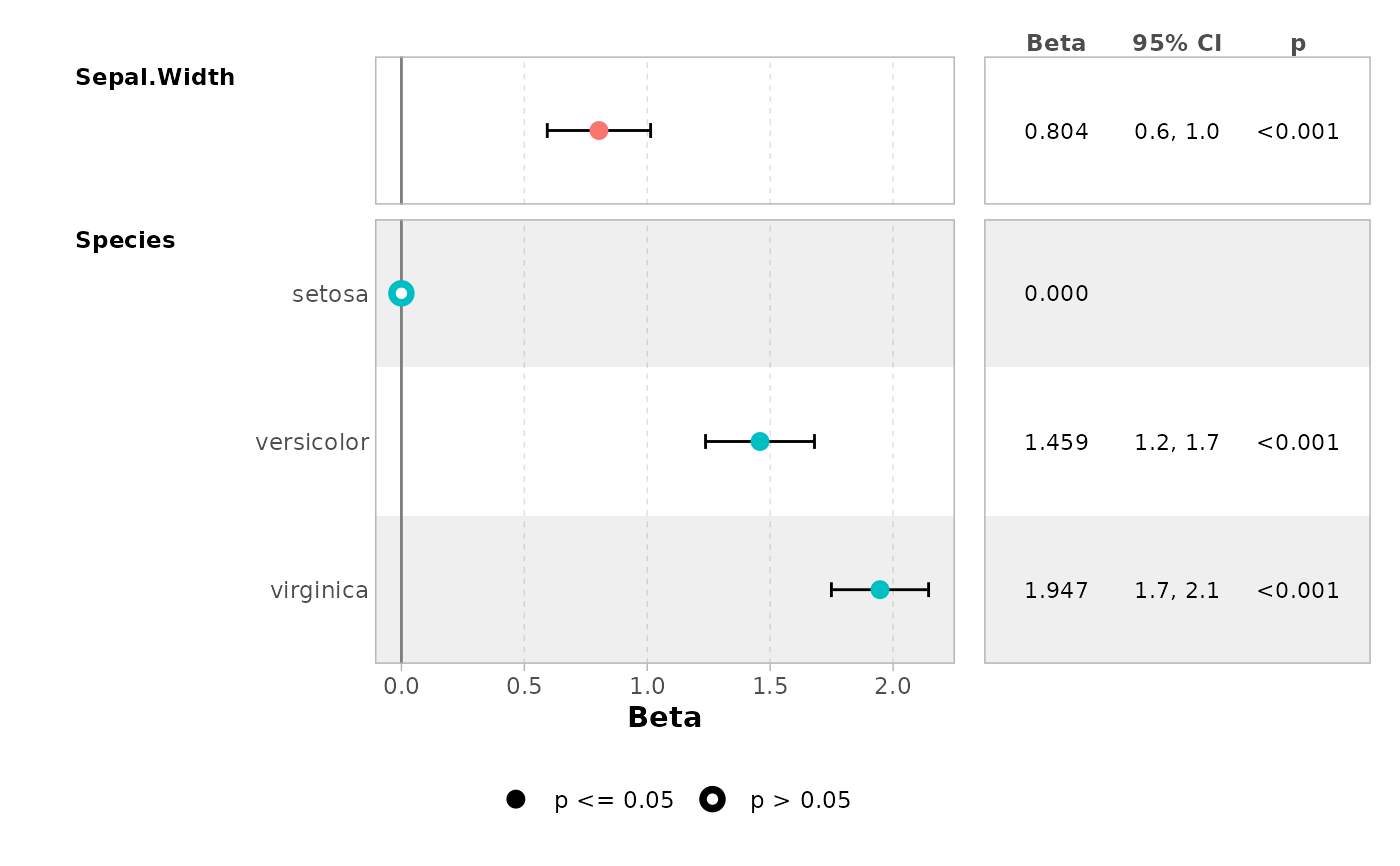Click the 1.947 beta value for virginica
This screenshot has height=866, width=1400.
pos(1056,591)
